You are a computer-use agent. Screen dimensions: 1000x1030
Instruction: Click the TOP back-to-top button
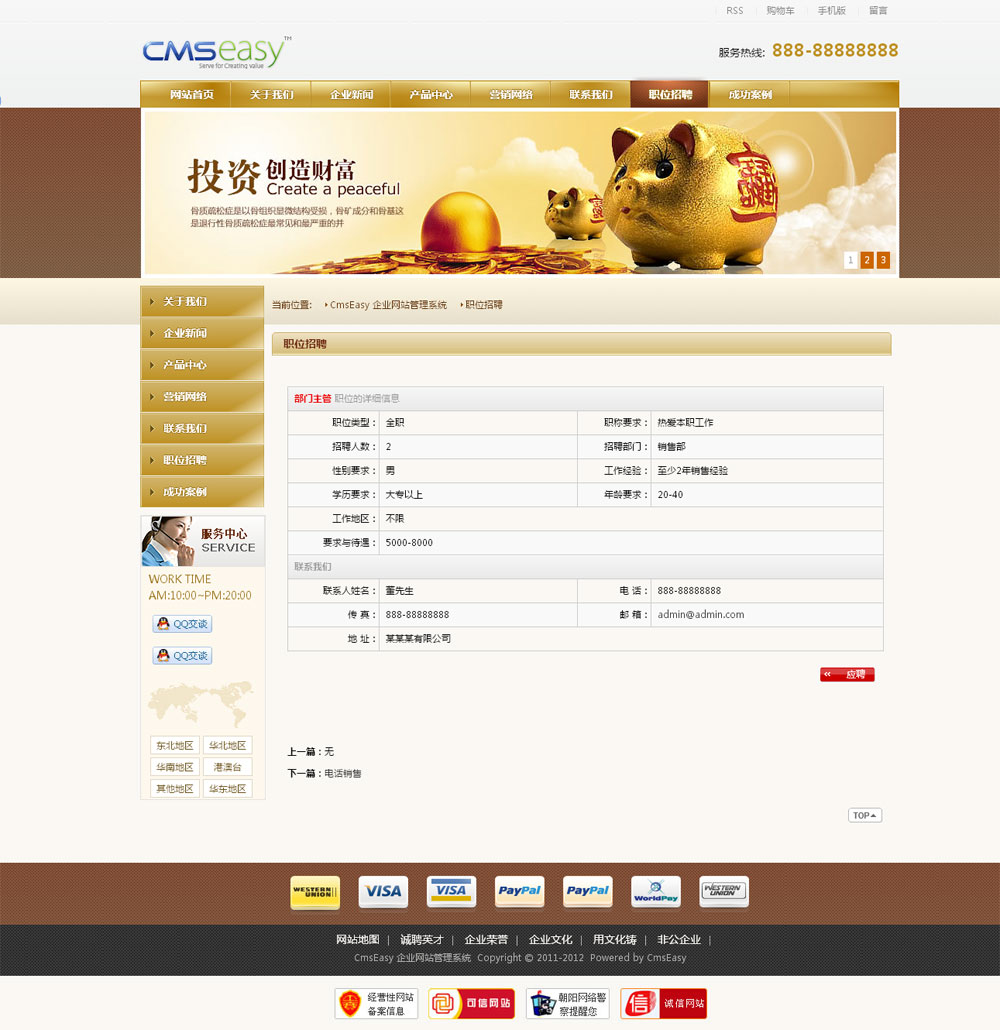pos(864,816)
